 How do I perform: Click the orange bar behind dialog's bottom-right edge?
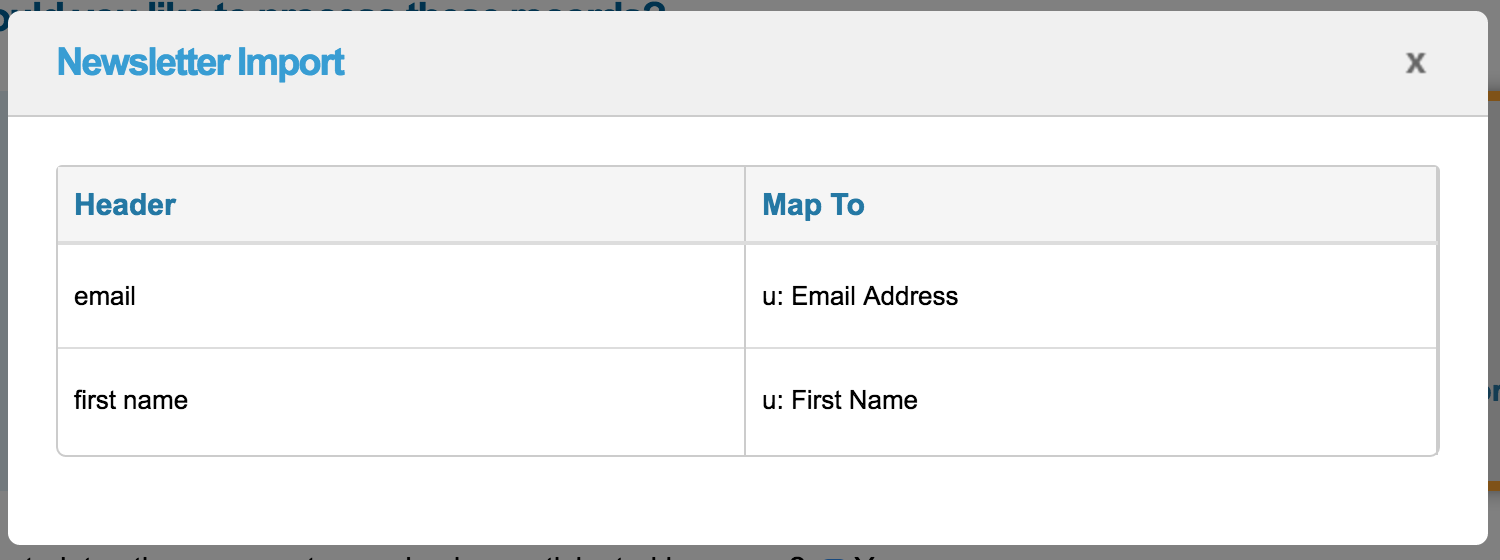(x=1494, y=487)
